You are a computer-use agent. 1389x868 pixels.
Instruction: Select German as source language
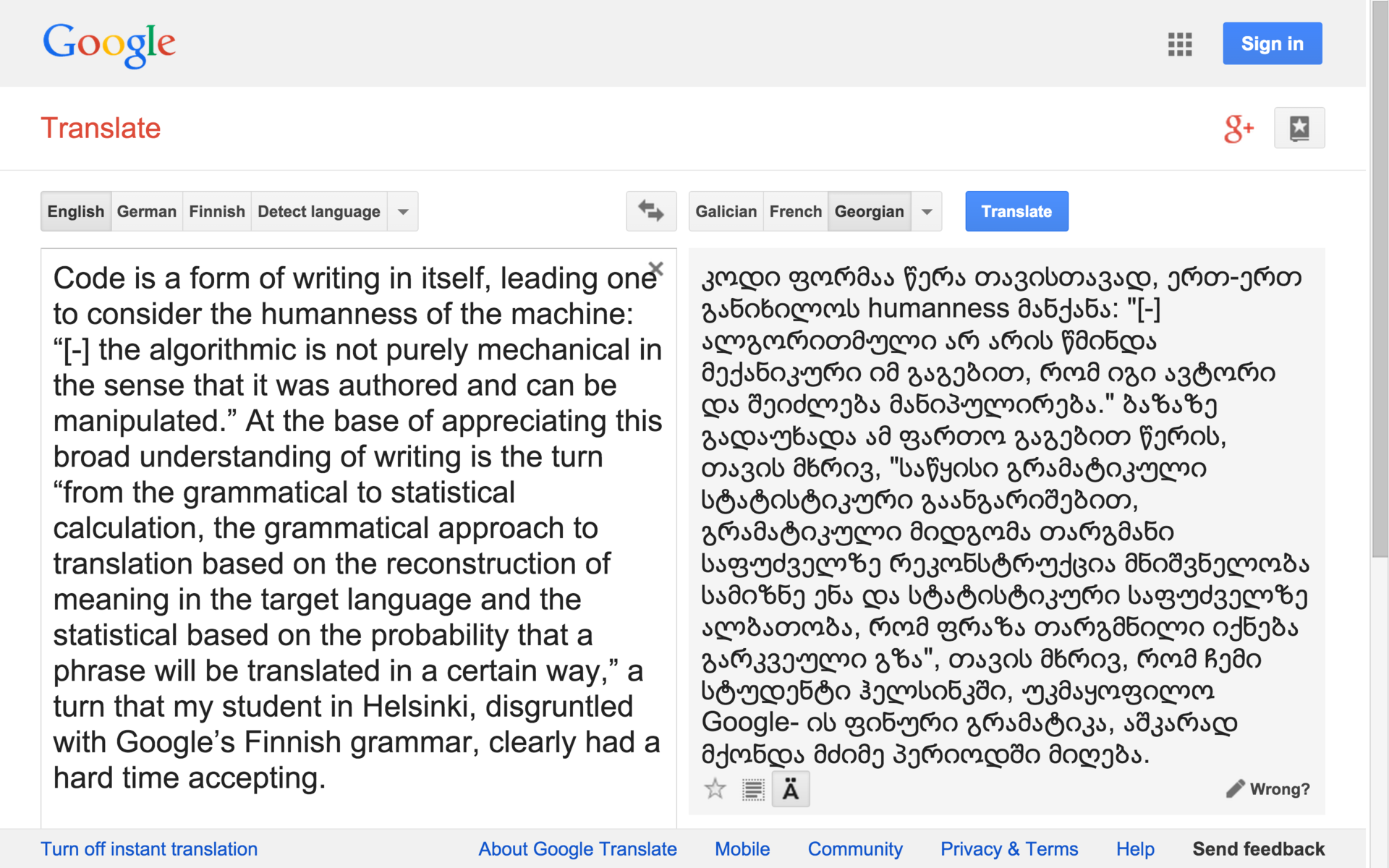pyautogui.click(x=147, y=211)
